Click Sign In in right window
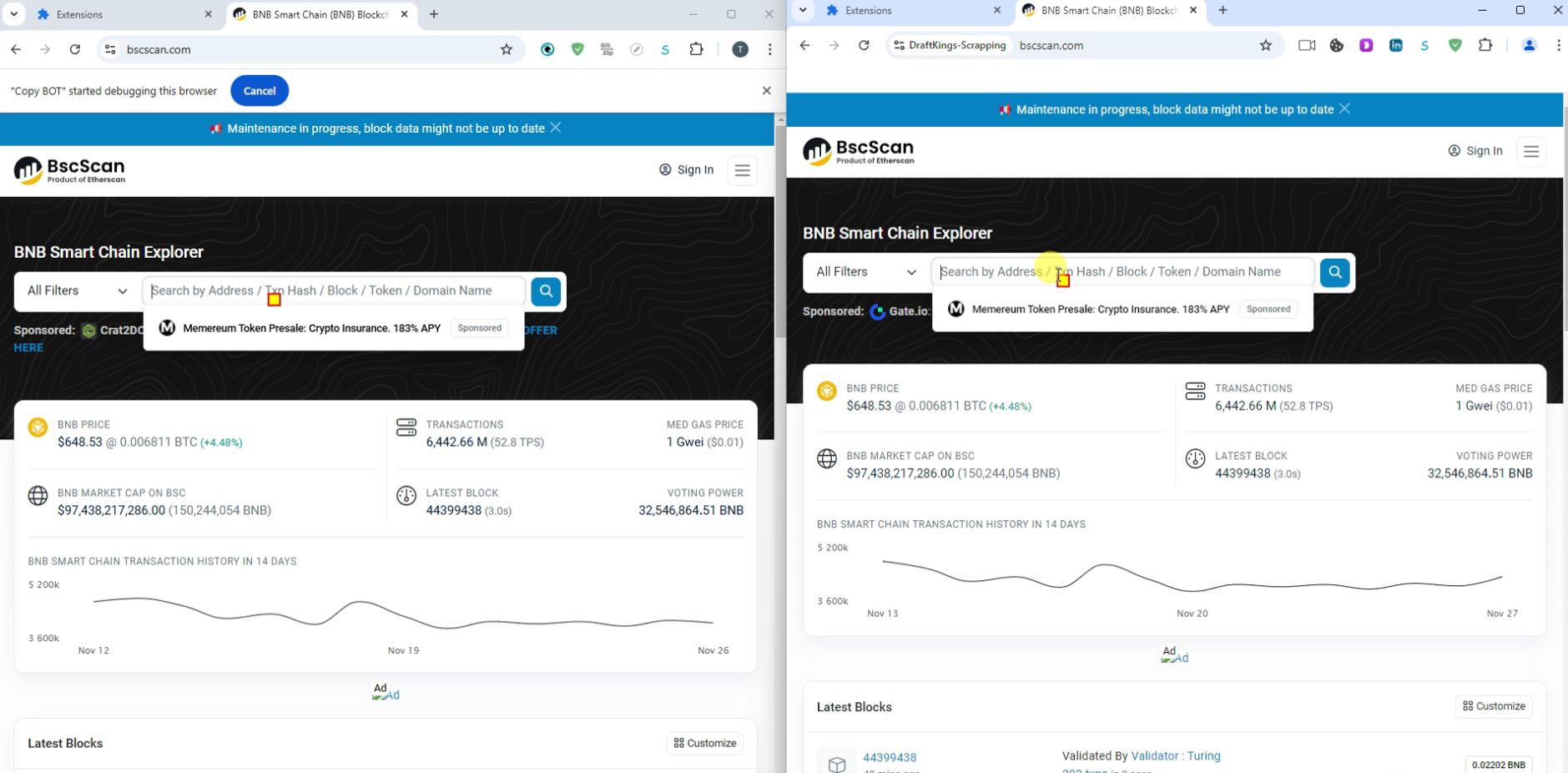Screen dimensions: 1568x773 pos(1475,151)
